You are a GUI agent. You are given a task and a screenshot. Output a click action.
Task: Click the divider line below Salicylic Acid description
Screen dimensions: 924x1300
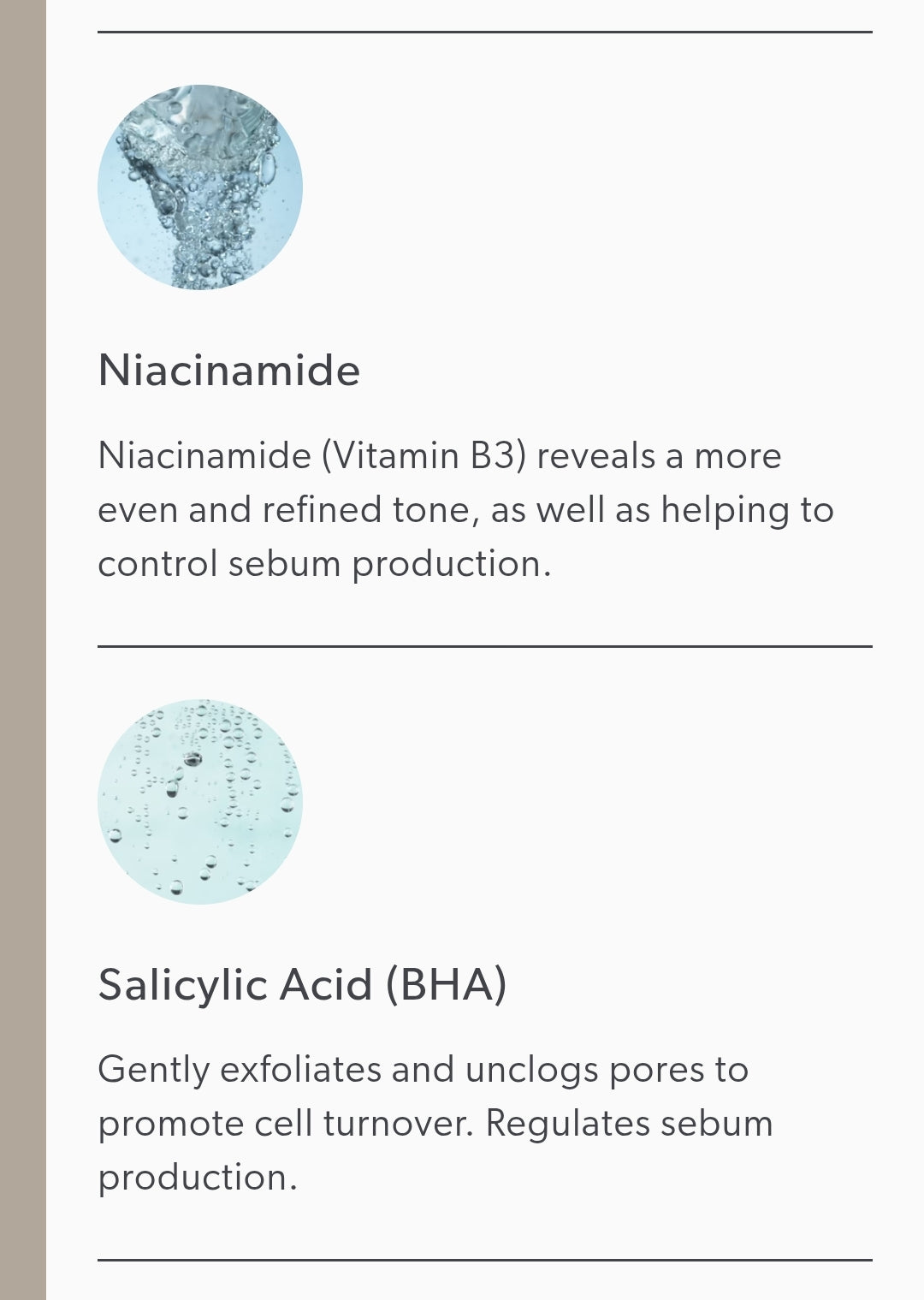[485, 1260]
